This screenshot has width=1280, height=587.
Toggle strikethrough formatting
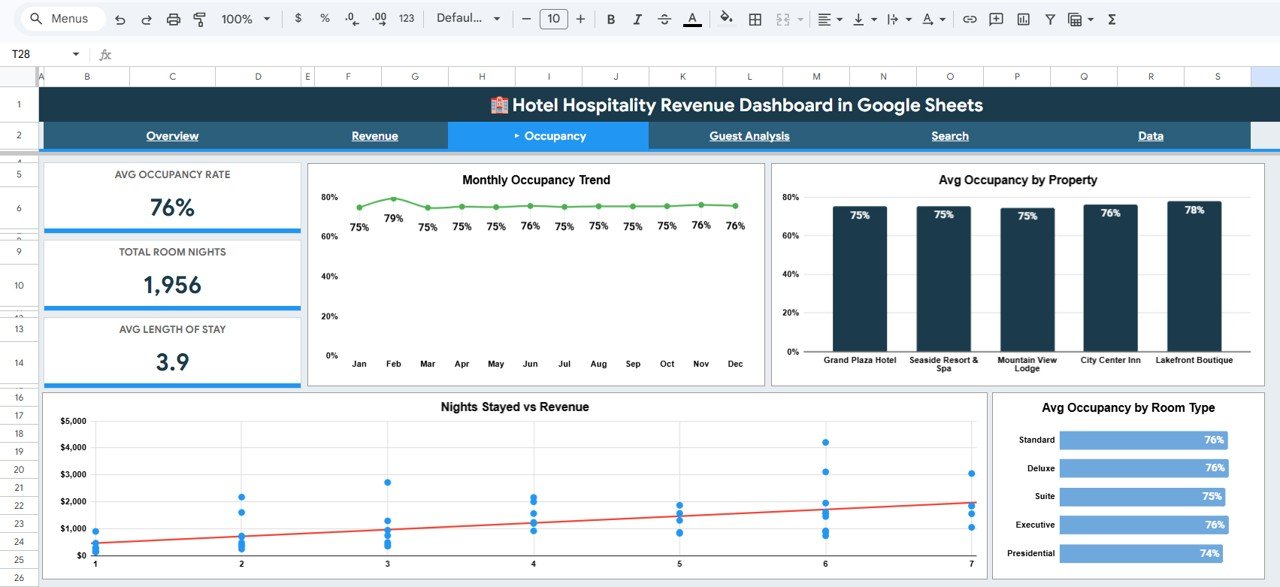pos(665,18)
